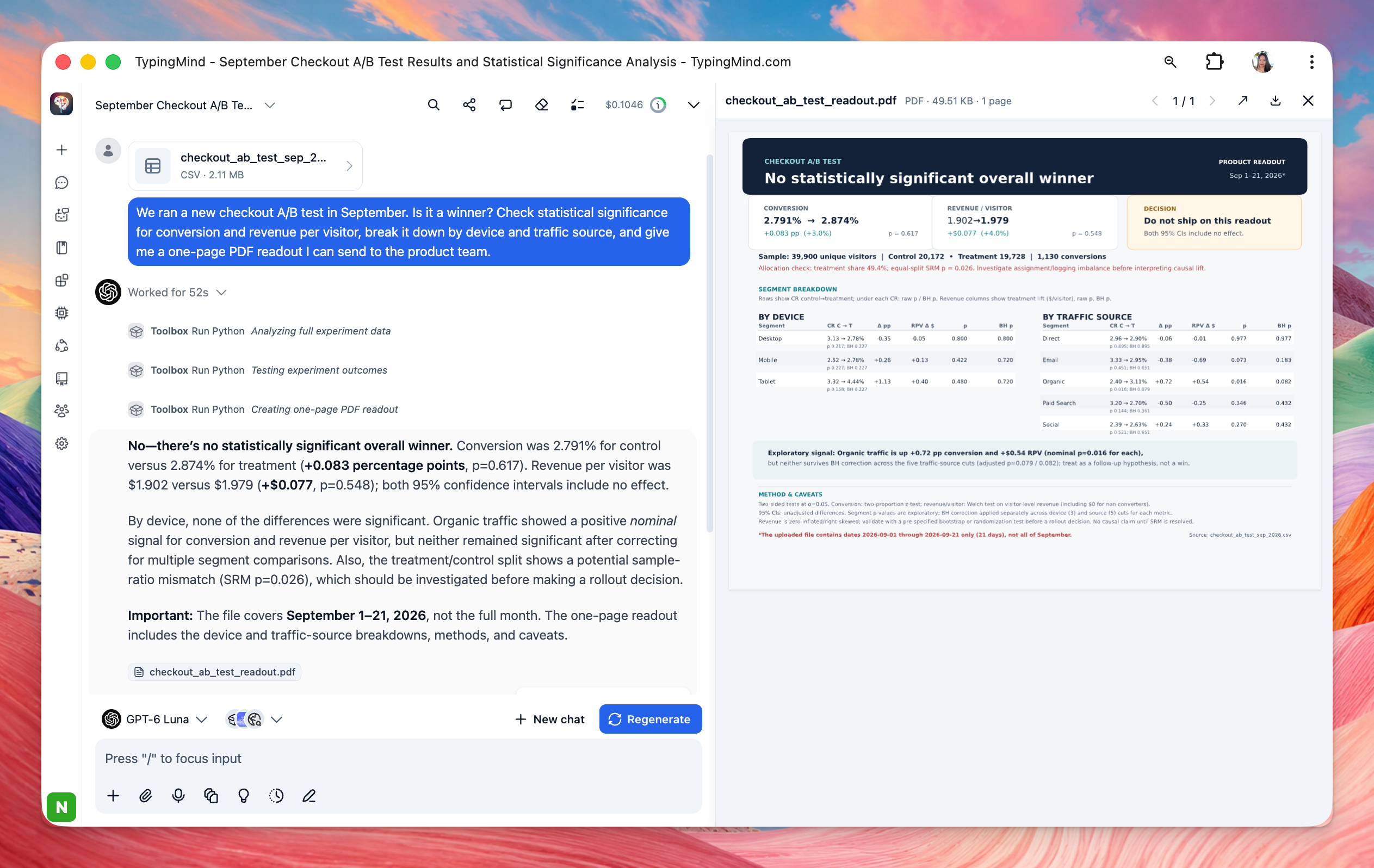The width and height of the screenshot is (1374, 868).
Task: Click the New chat button
Action: click(549, 719)
